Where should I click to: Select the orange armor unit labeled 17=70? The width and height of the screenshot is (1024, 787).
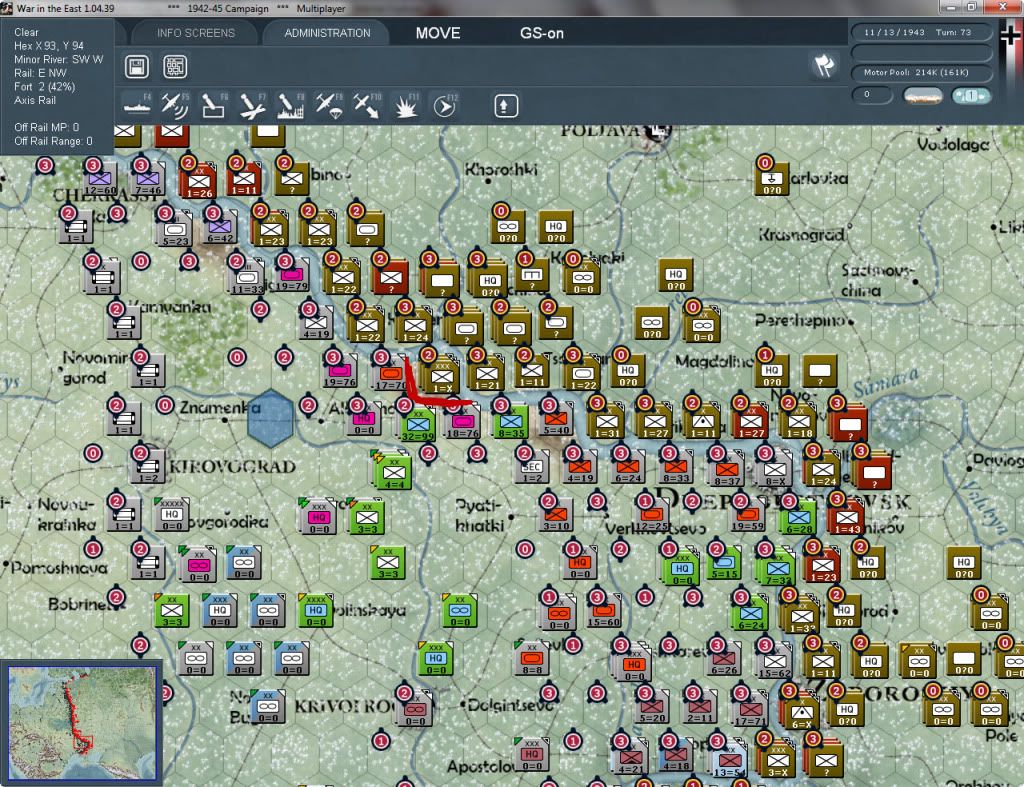(390, 373)
